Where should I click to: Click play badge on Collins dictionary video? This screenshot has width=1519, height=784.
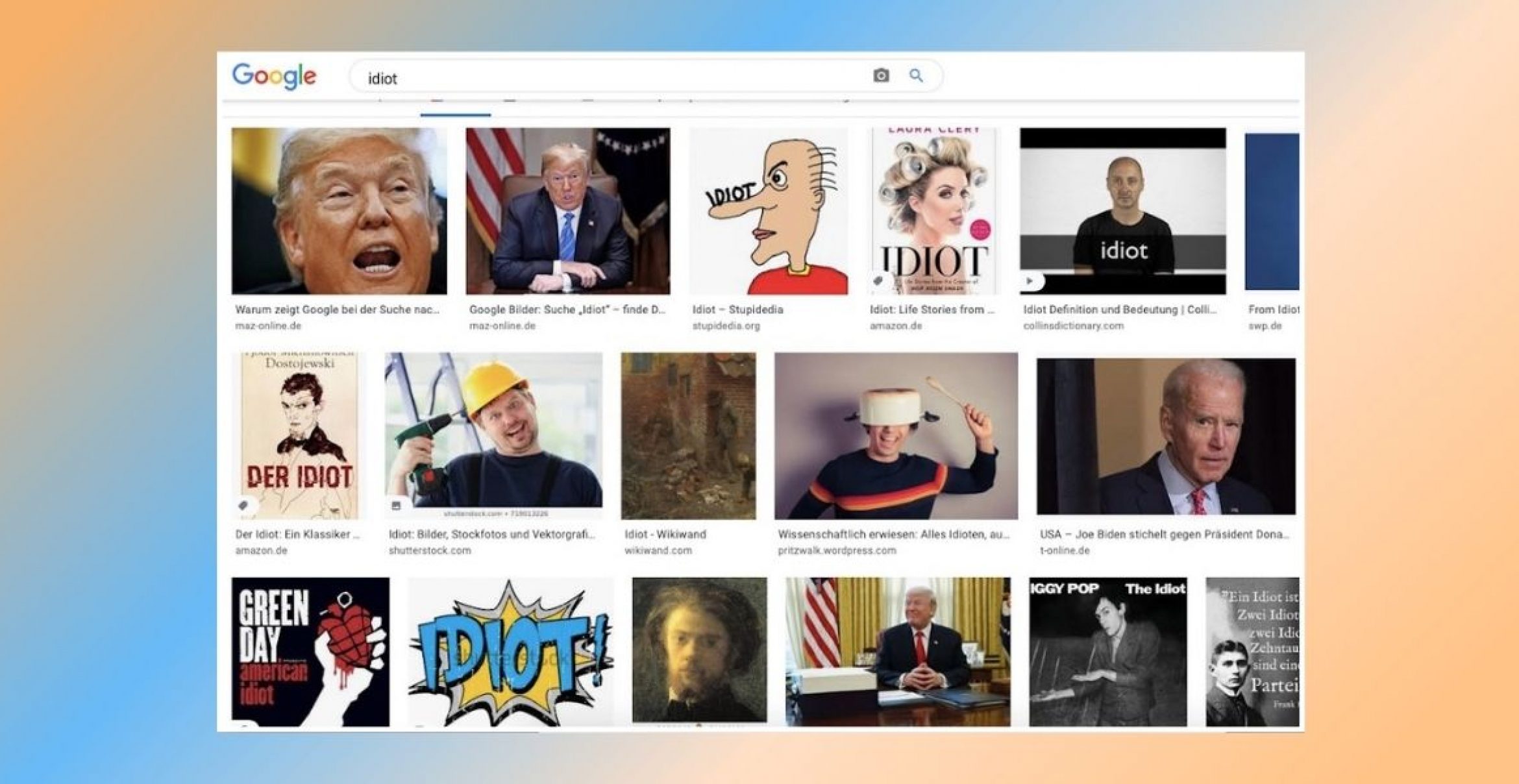tap(1030, 281)
